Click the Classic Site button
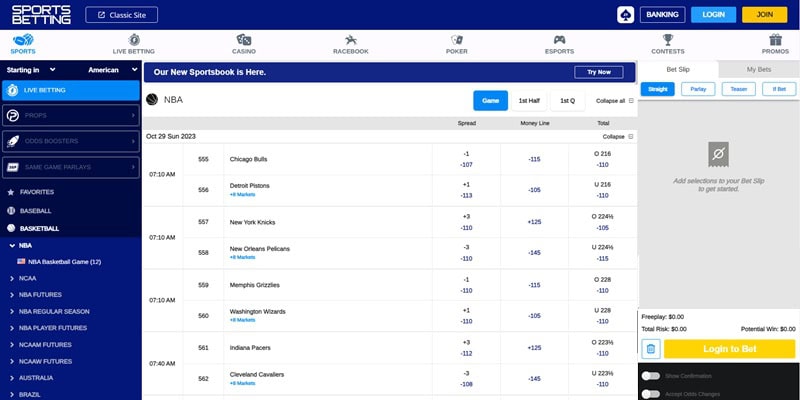Viewport: 800px width, 400px height. 121,15
